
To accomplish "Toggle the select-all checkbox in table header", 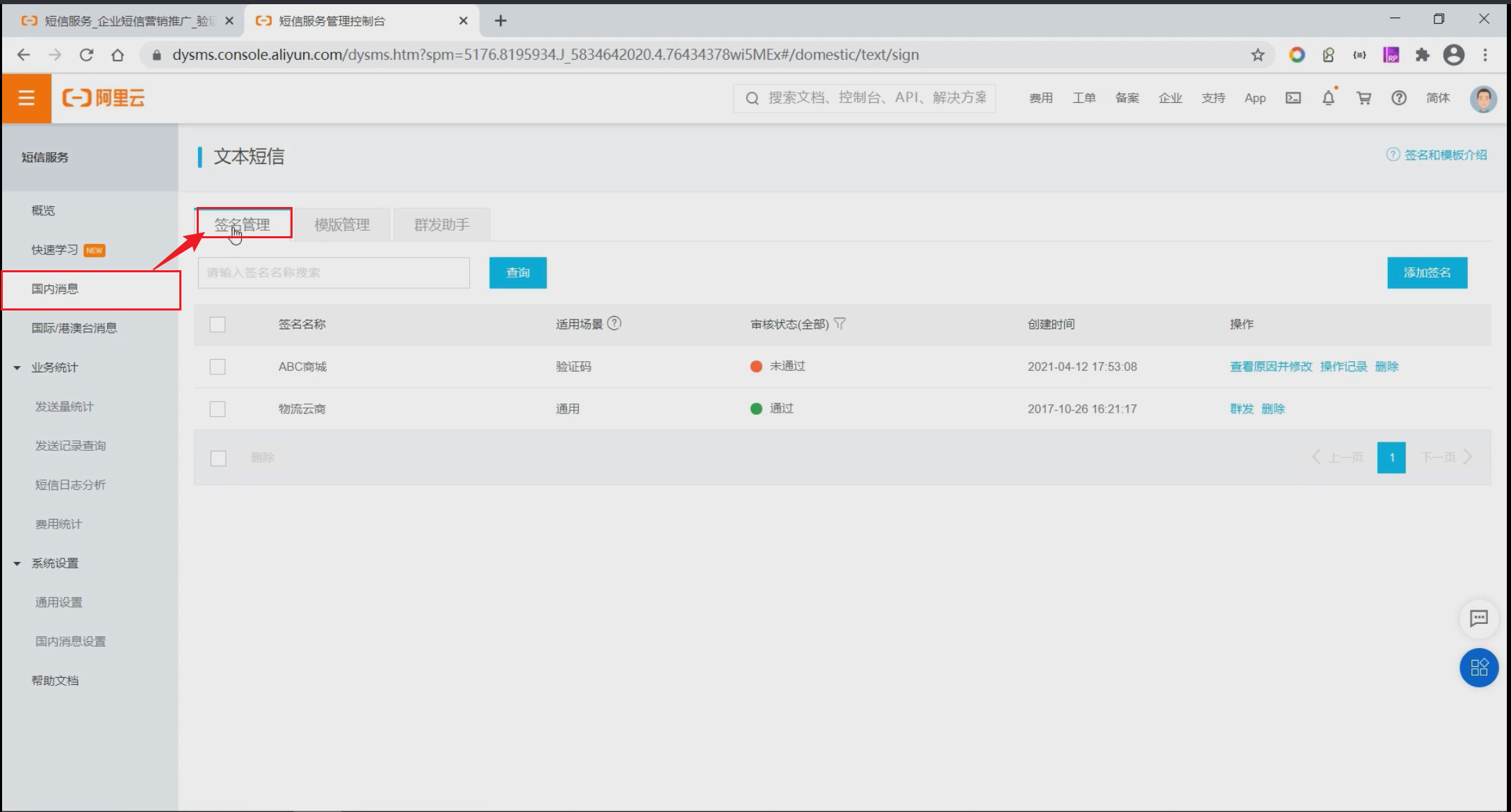I will point(218,324).
